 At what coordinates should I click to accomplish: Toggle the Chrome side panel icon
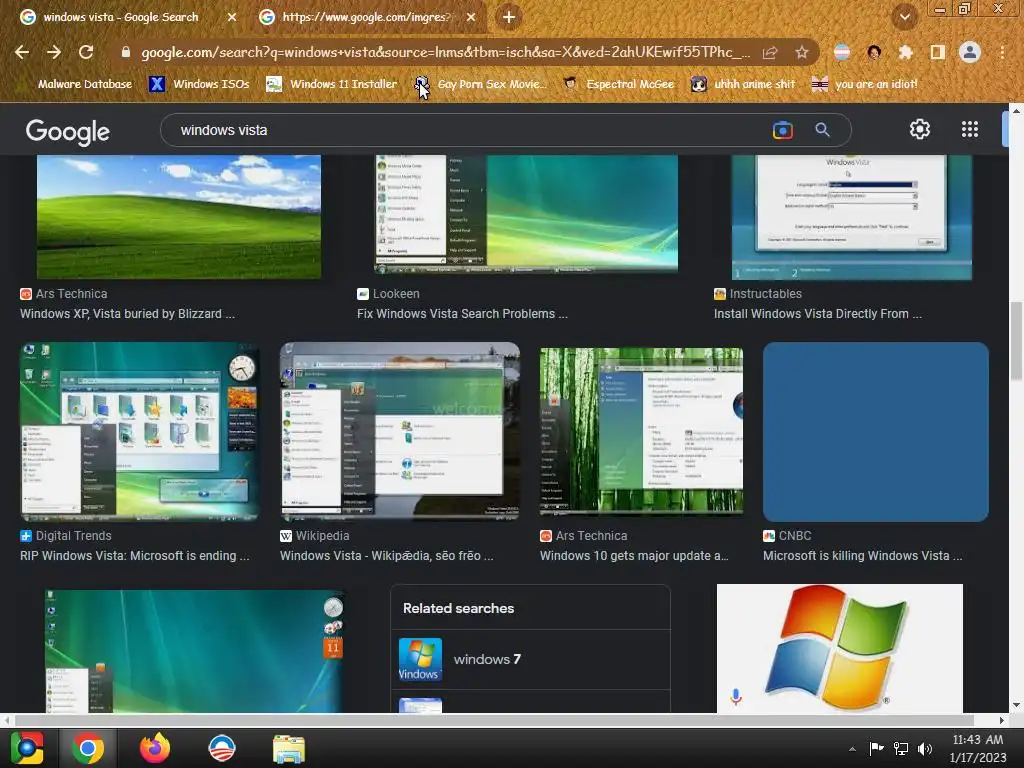point(937,52)
